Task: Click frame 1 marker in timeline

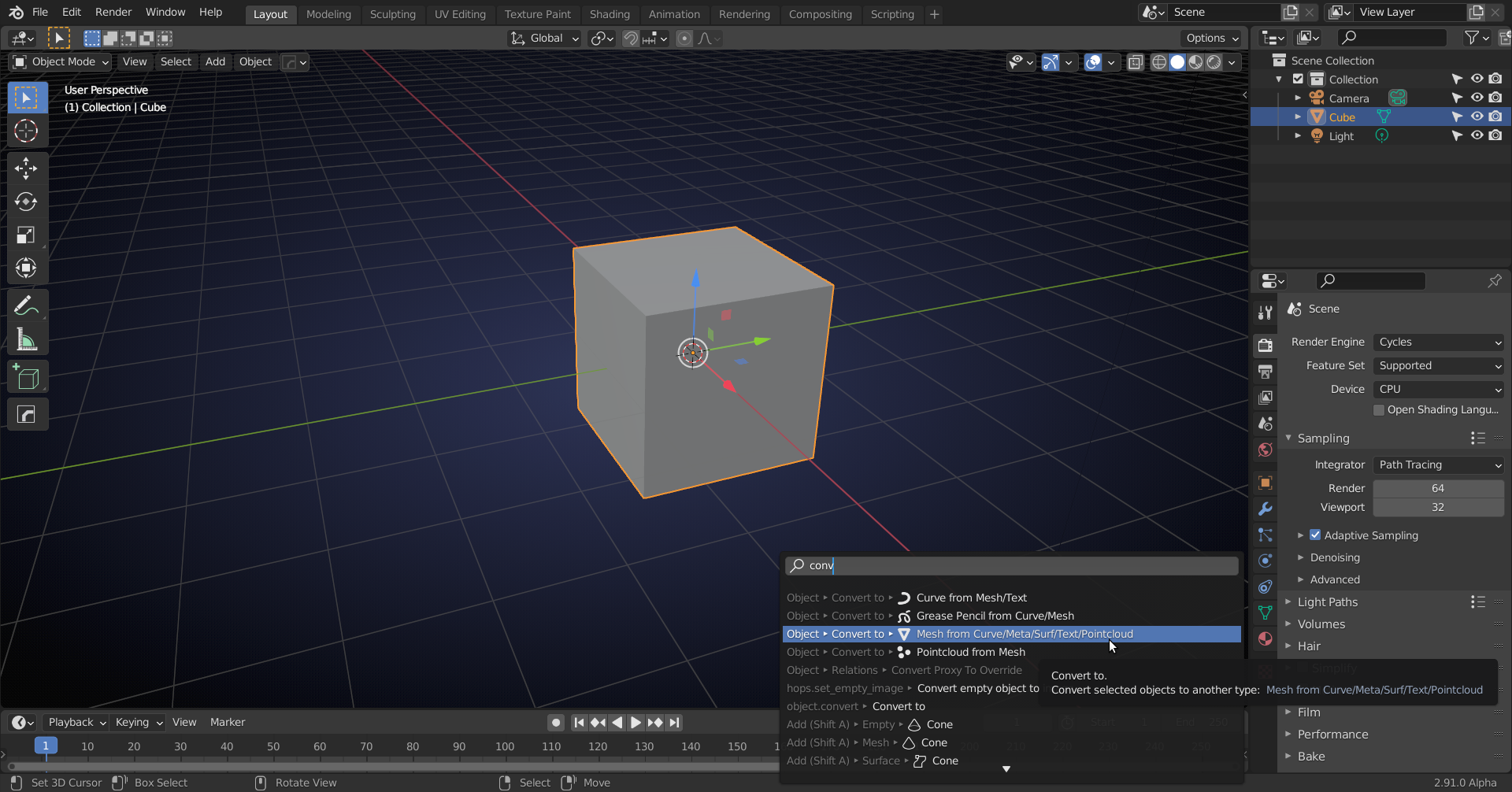Action: pos(46,746)
